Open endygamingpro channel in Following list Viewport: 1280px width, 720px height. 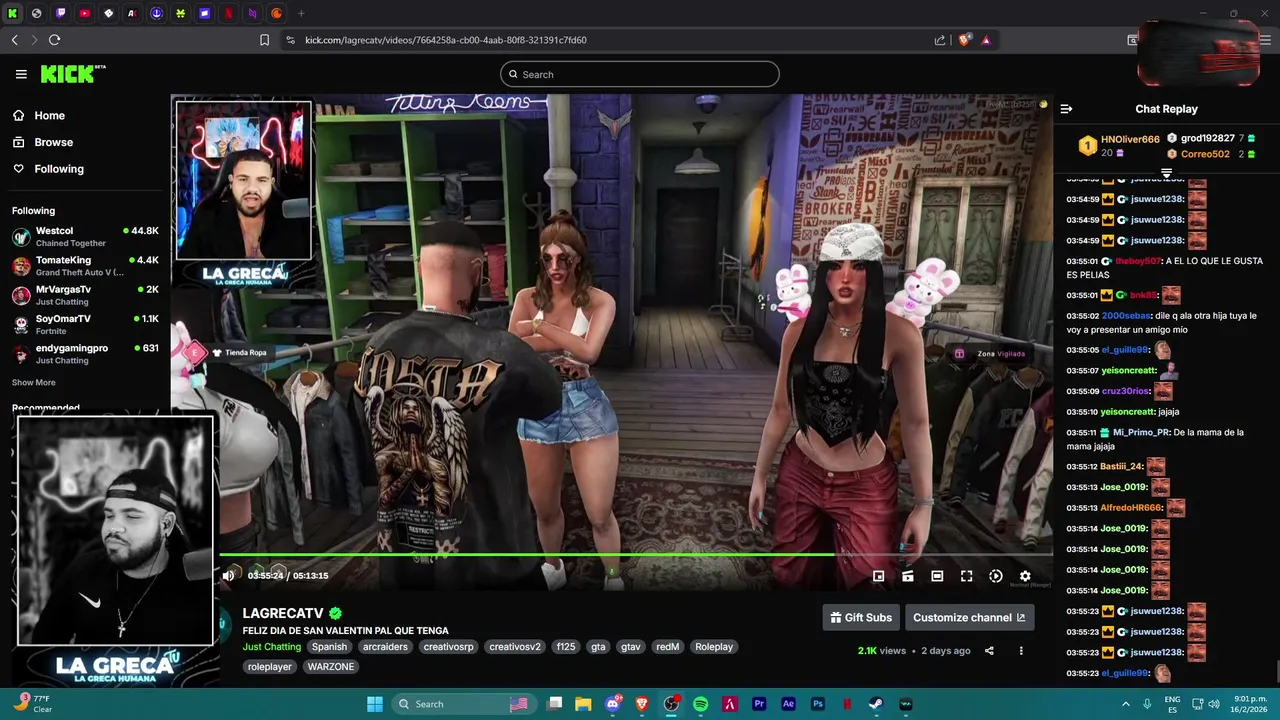click(x=85, y=353)
